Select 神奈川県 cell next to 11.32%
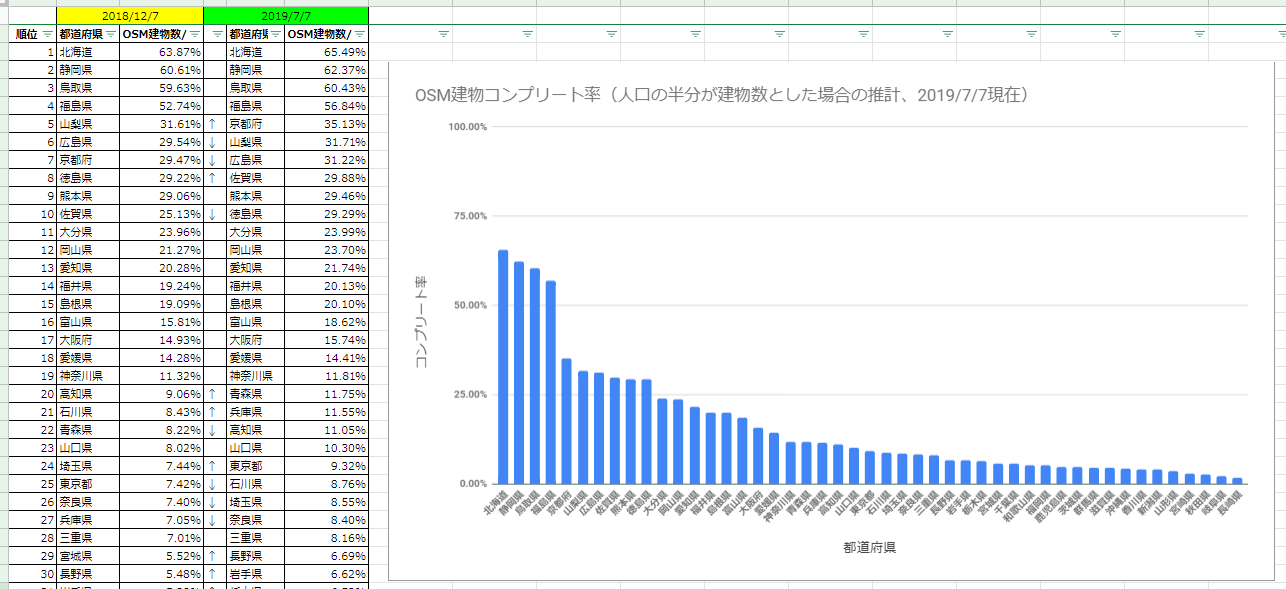 click(88, 376)
